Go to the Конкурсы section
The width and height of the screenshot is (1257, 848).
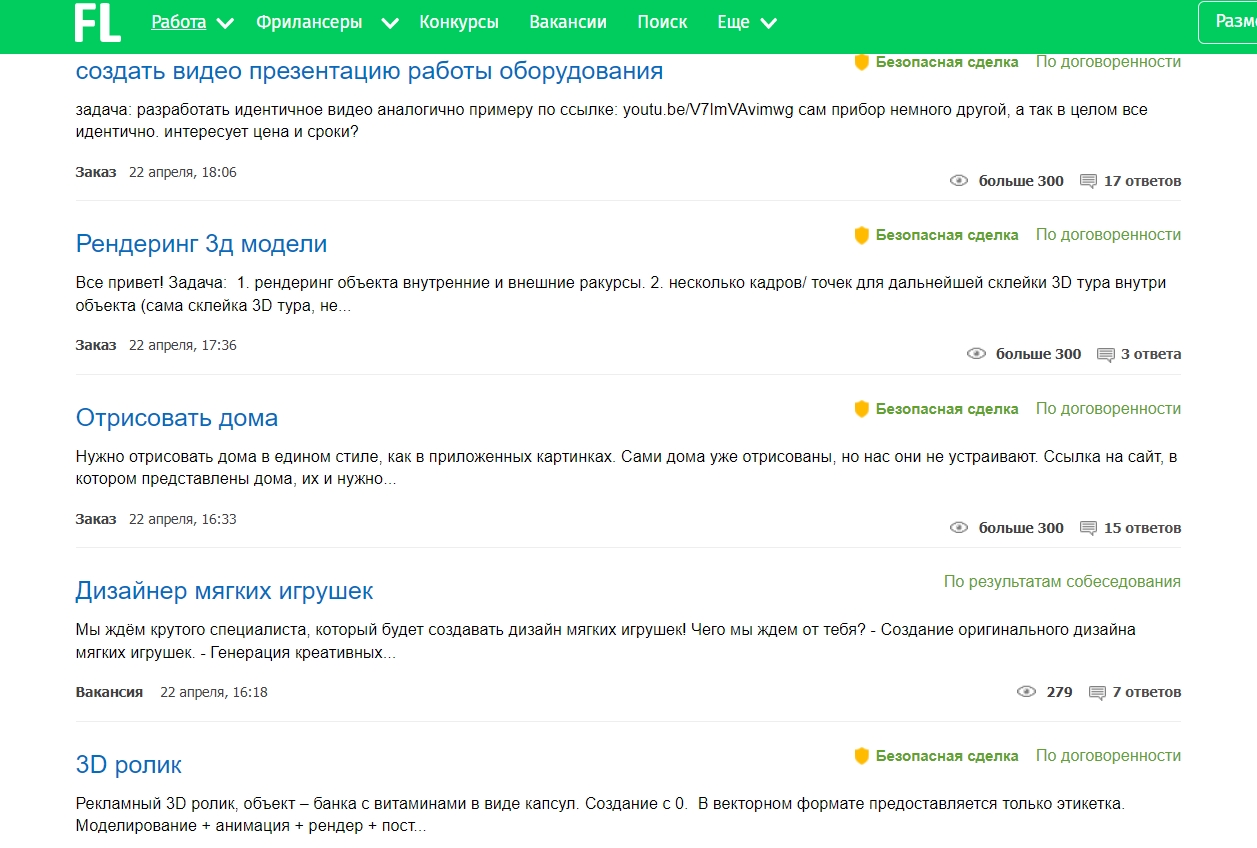[x=459, y=22]
